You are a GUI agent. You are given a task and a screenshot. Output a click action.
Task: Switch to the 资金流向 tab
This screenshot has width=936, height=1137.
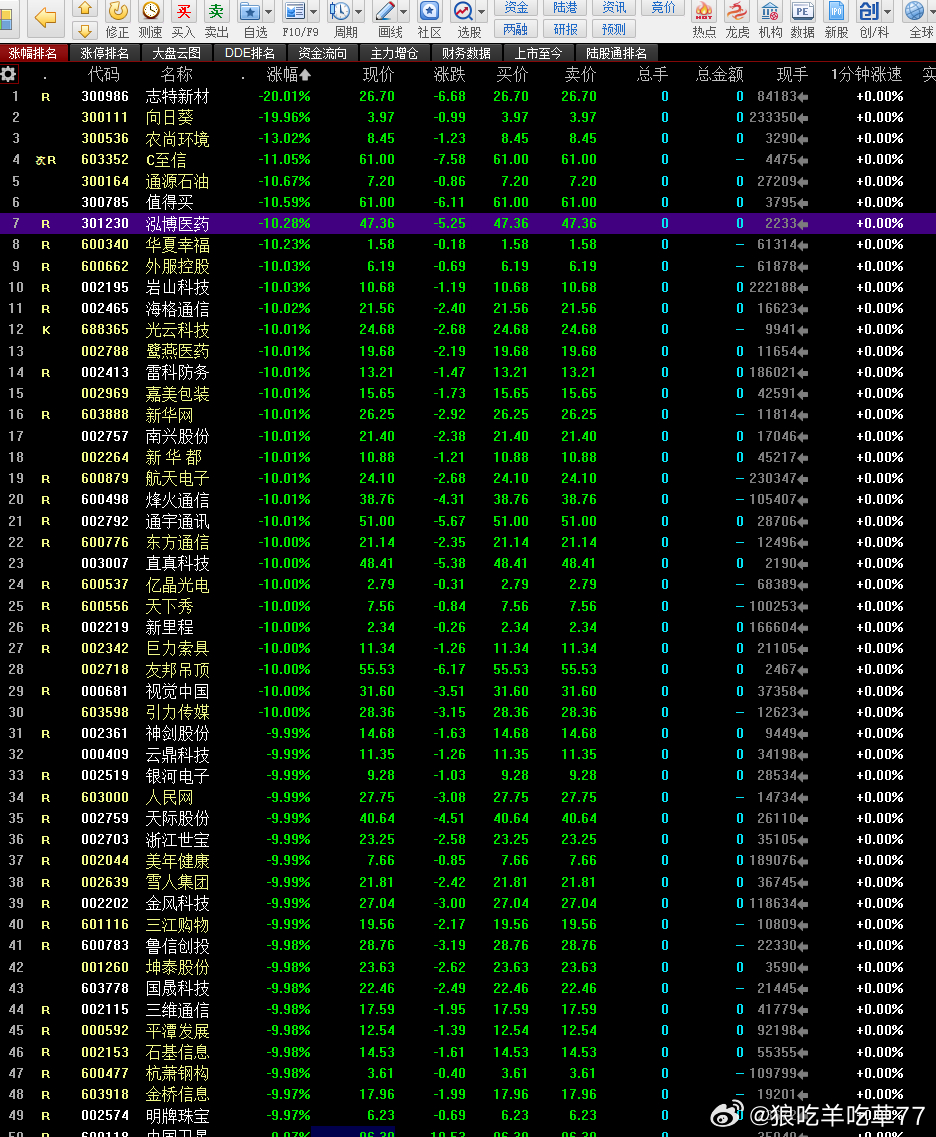coord(322,53)
